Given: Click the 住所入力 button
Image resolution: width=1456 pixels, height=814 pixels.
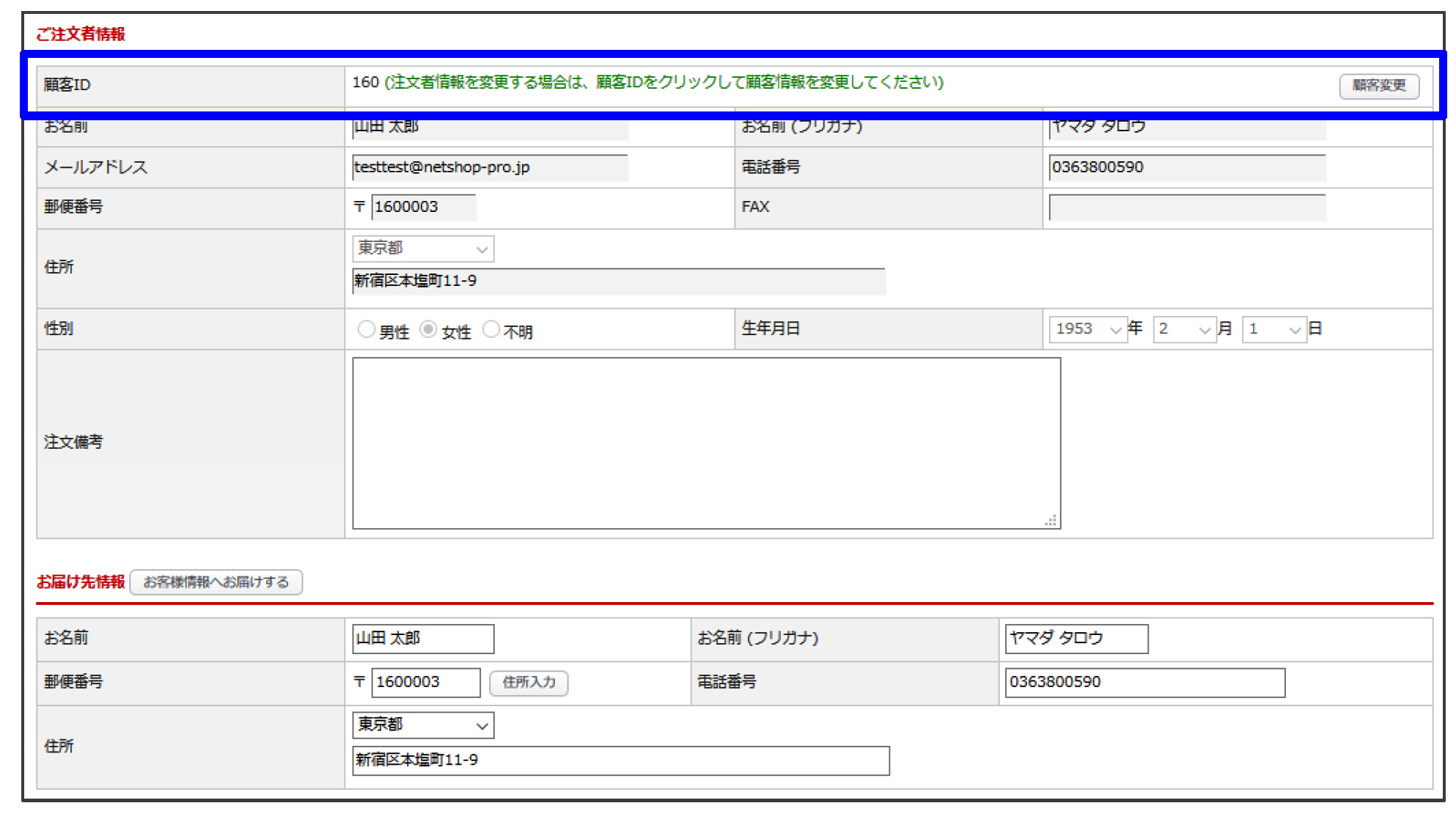Looking at the screenshot, I should point(529,683).
